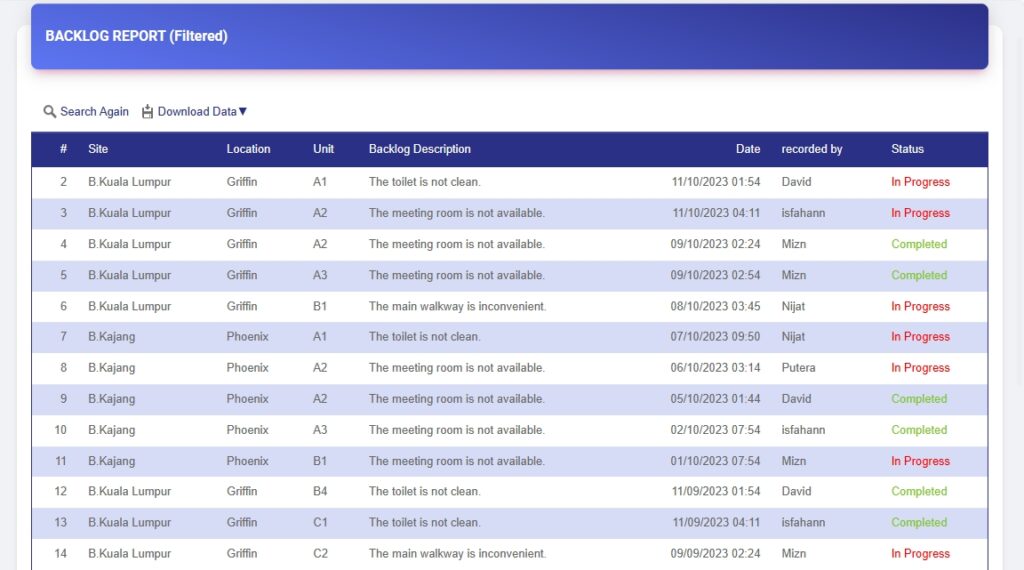
Task: Open the Download Data dropdown arrow
Action: click(x=243, y=112)
